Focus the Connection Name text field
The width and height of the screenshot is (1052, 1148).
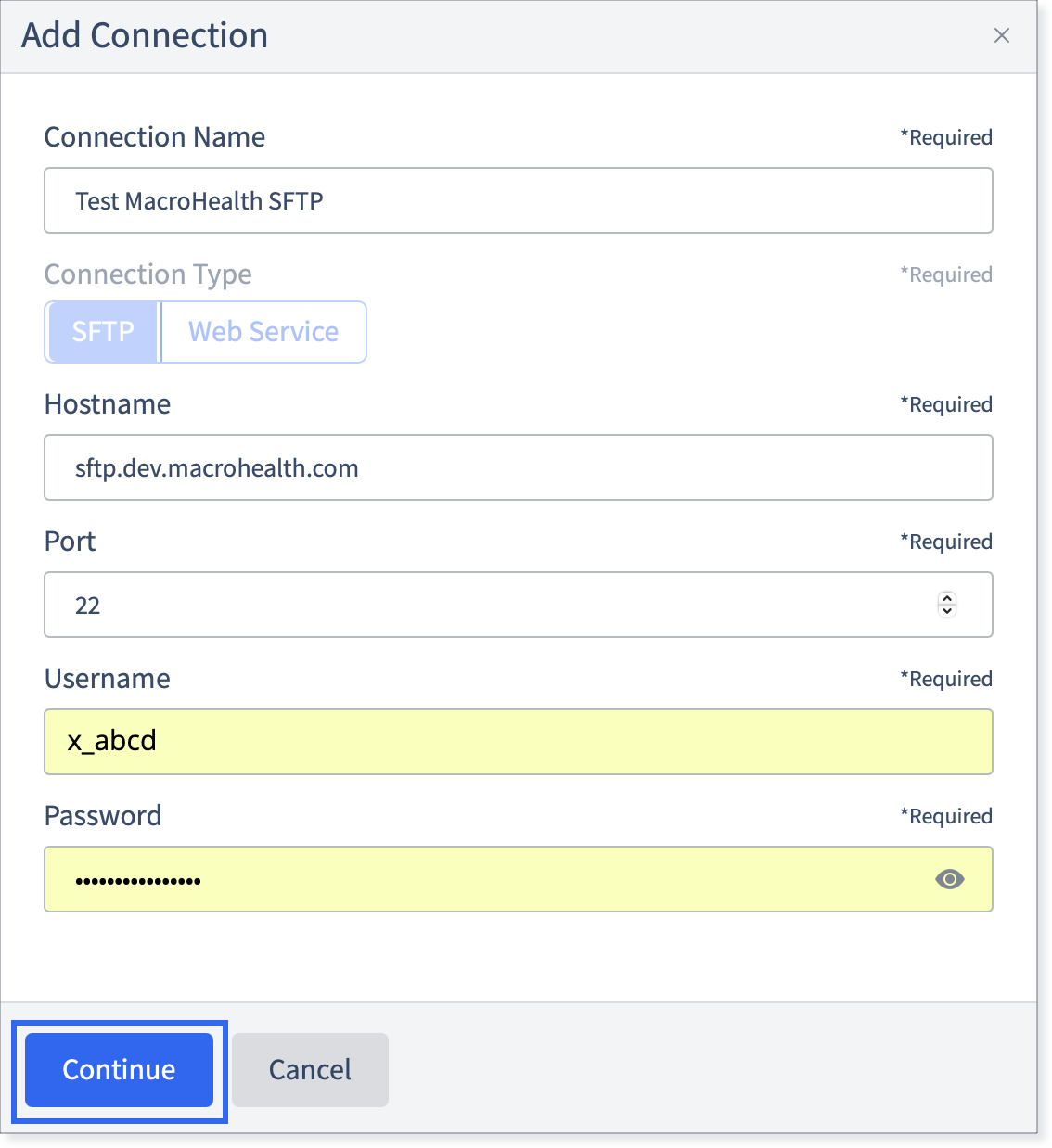(519, 200)
